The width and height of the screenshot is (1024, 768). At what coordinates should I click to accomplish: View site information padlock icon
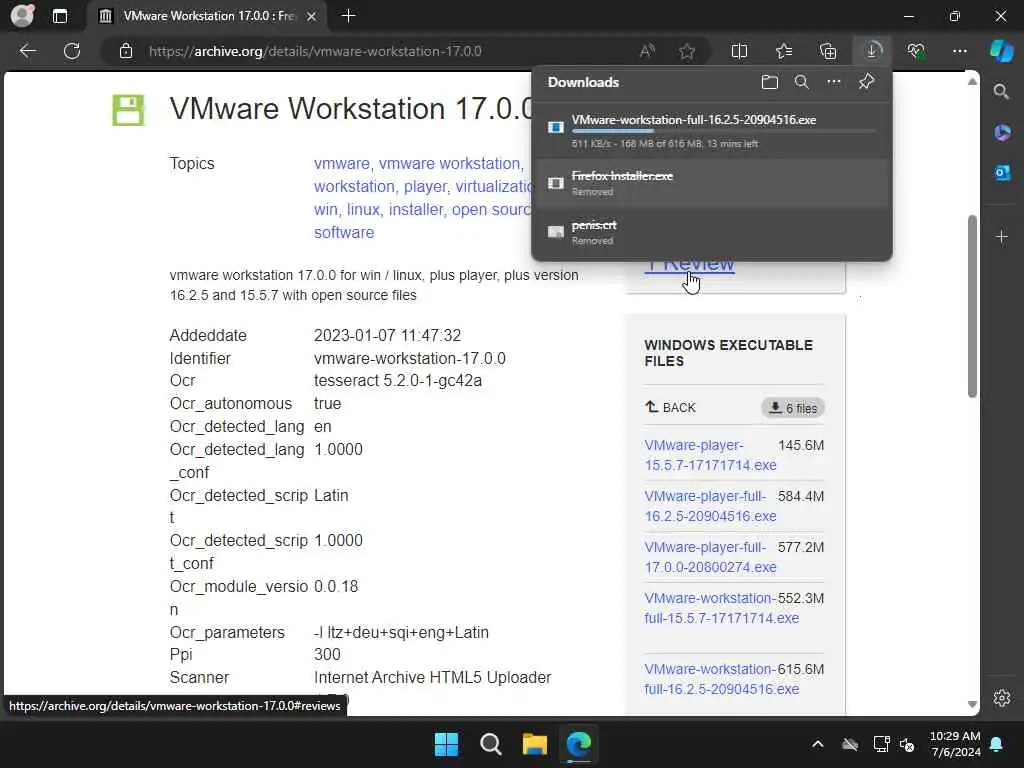126,51
